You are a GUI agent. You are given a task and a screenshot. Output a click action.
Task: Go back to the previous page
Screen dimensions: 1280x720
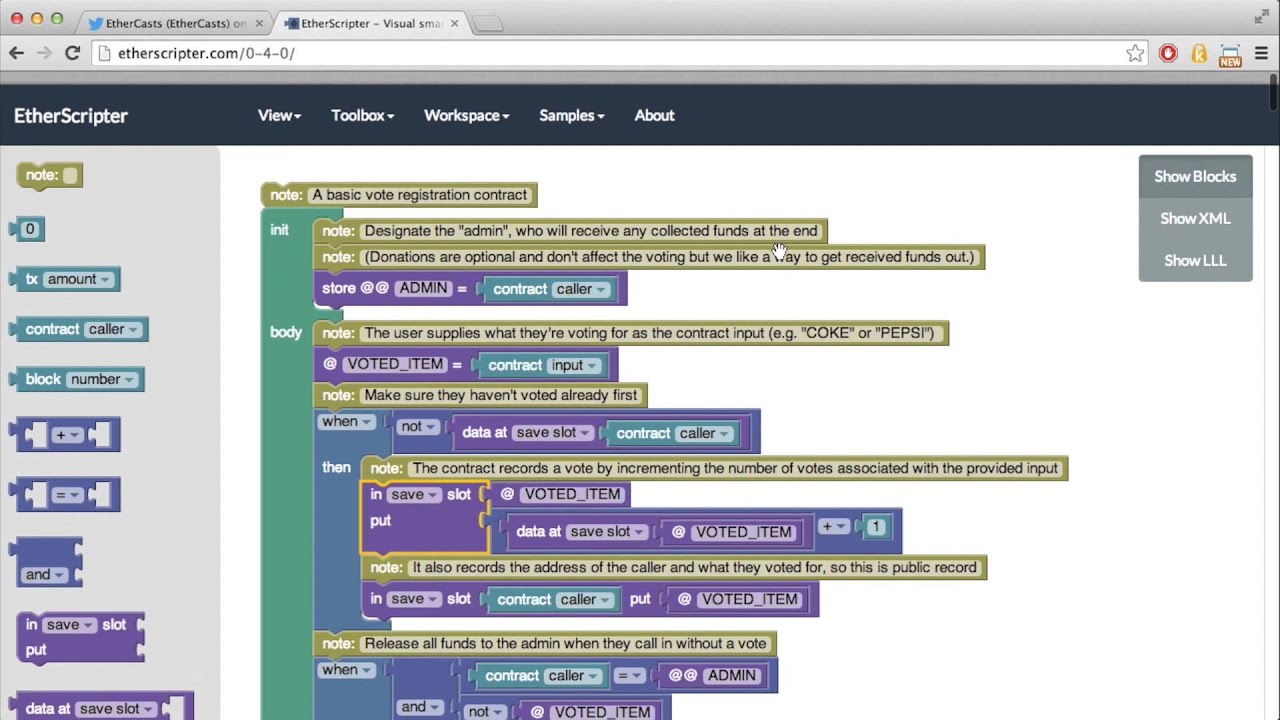click(17, 53)
